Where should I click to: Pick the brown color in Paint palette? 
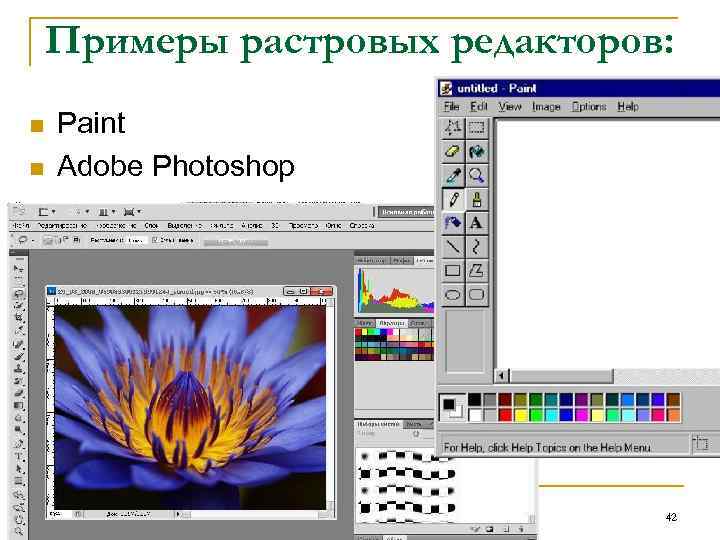tap(673, 399)
